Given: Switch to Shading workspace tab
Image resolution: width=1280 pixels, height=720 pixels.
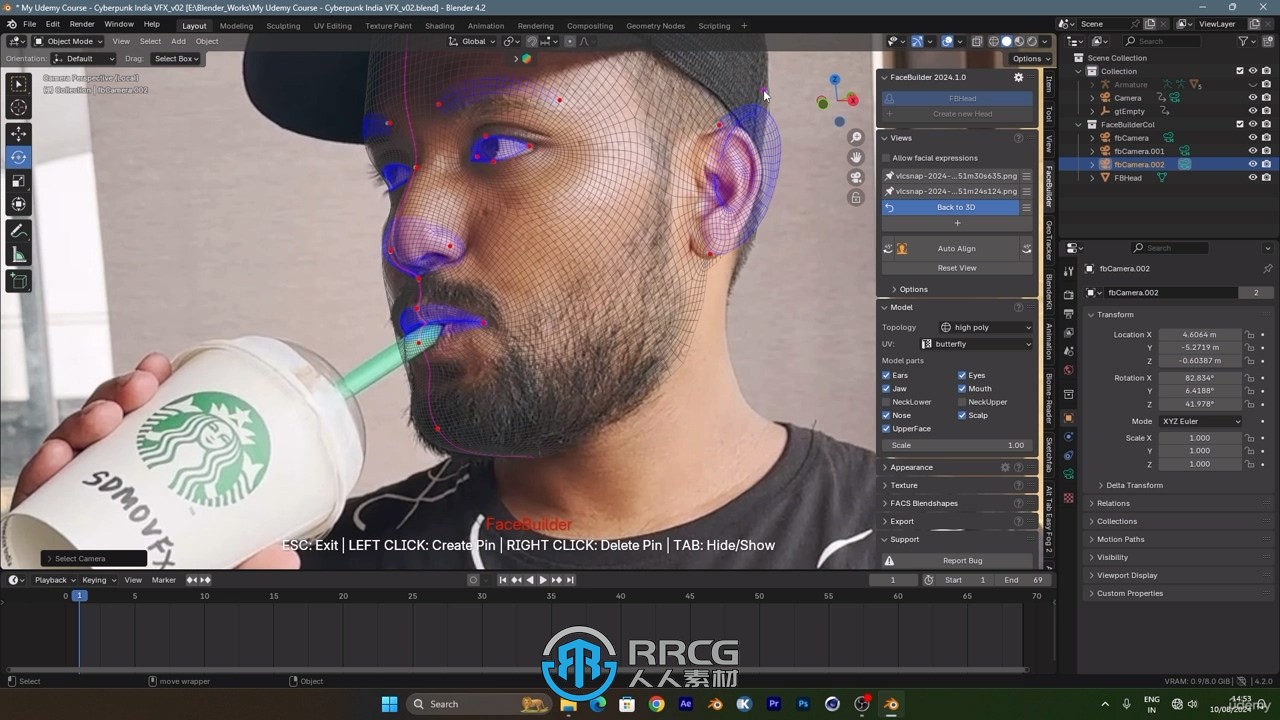Looking at the screenshot, I should tap(439, 26).
